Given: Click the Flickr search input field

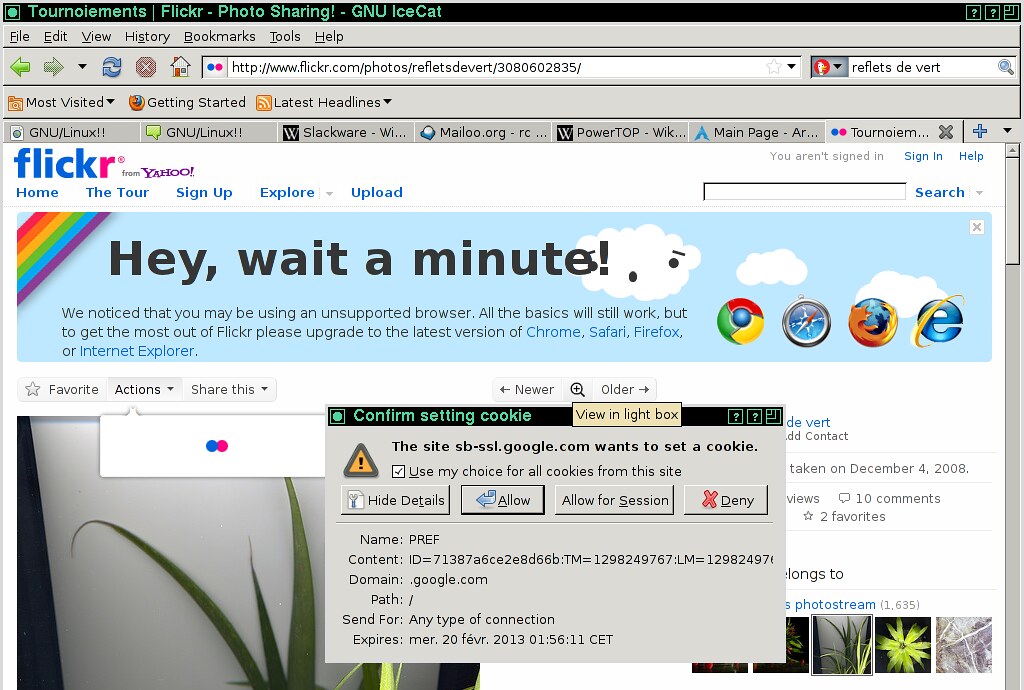Looking at the screenshot, I should (x=804, y=192).
